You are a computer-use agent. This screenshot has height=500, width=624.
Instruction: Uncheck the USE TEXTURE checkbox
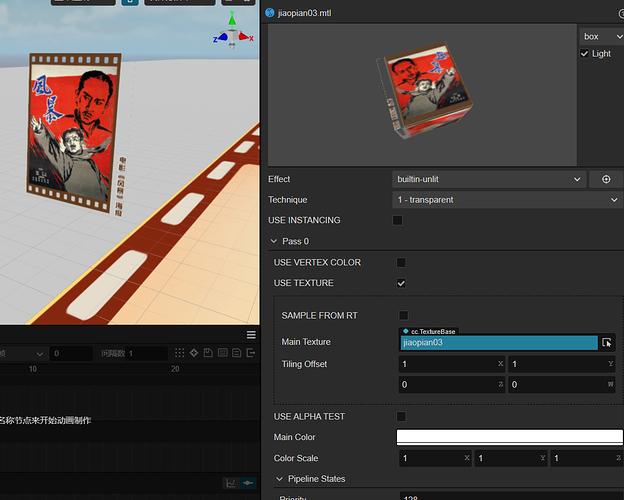(401, 283)
